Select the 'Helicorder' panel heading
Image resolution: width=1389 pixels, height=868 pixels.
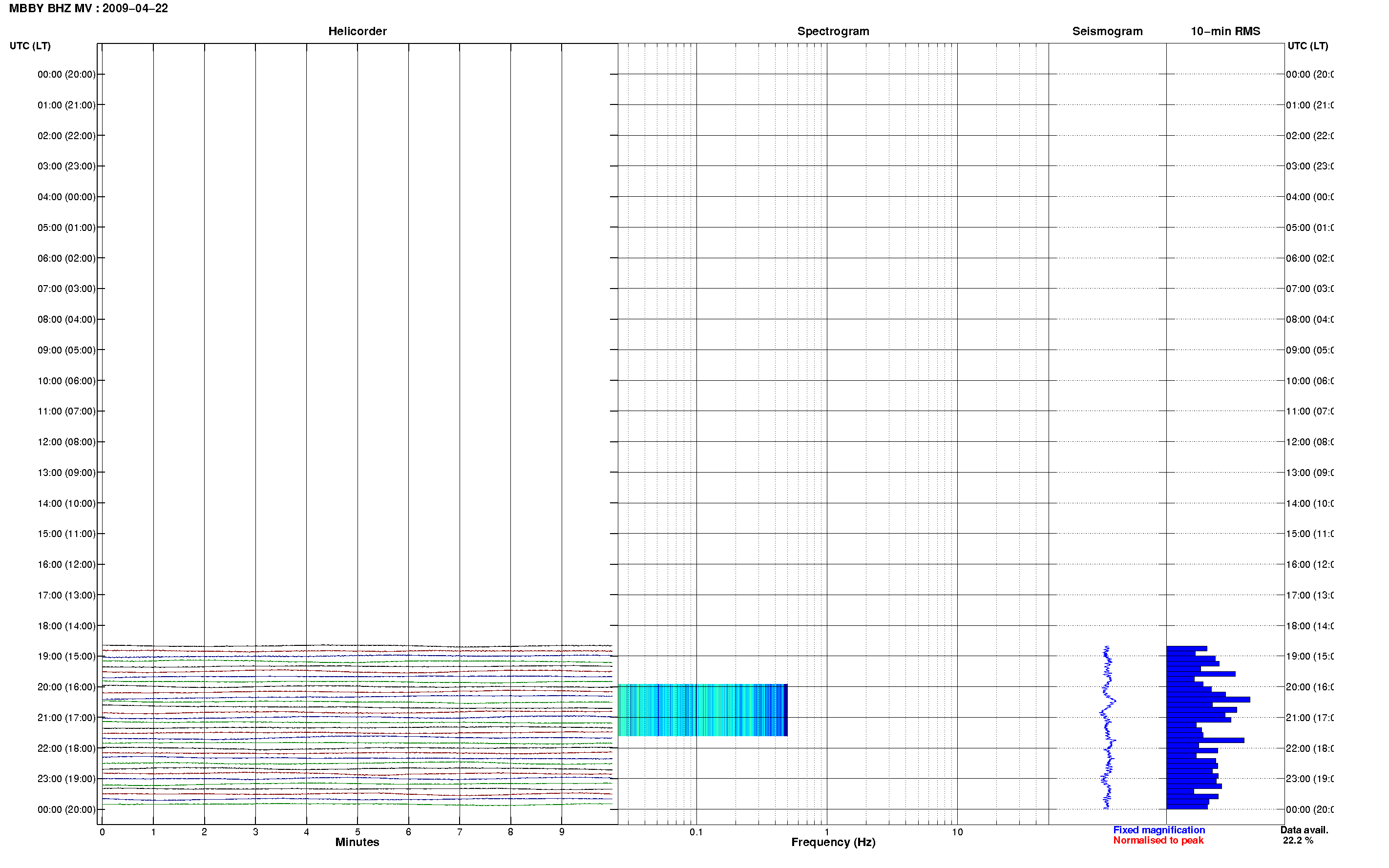click(x=357, y=32)
